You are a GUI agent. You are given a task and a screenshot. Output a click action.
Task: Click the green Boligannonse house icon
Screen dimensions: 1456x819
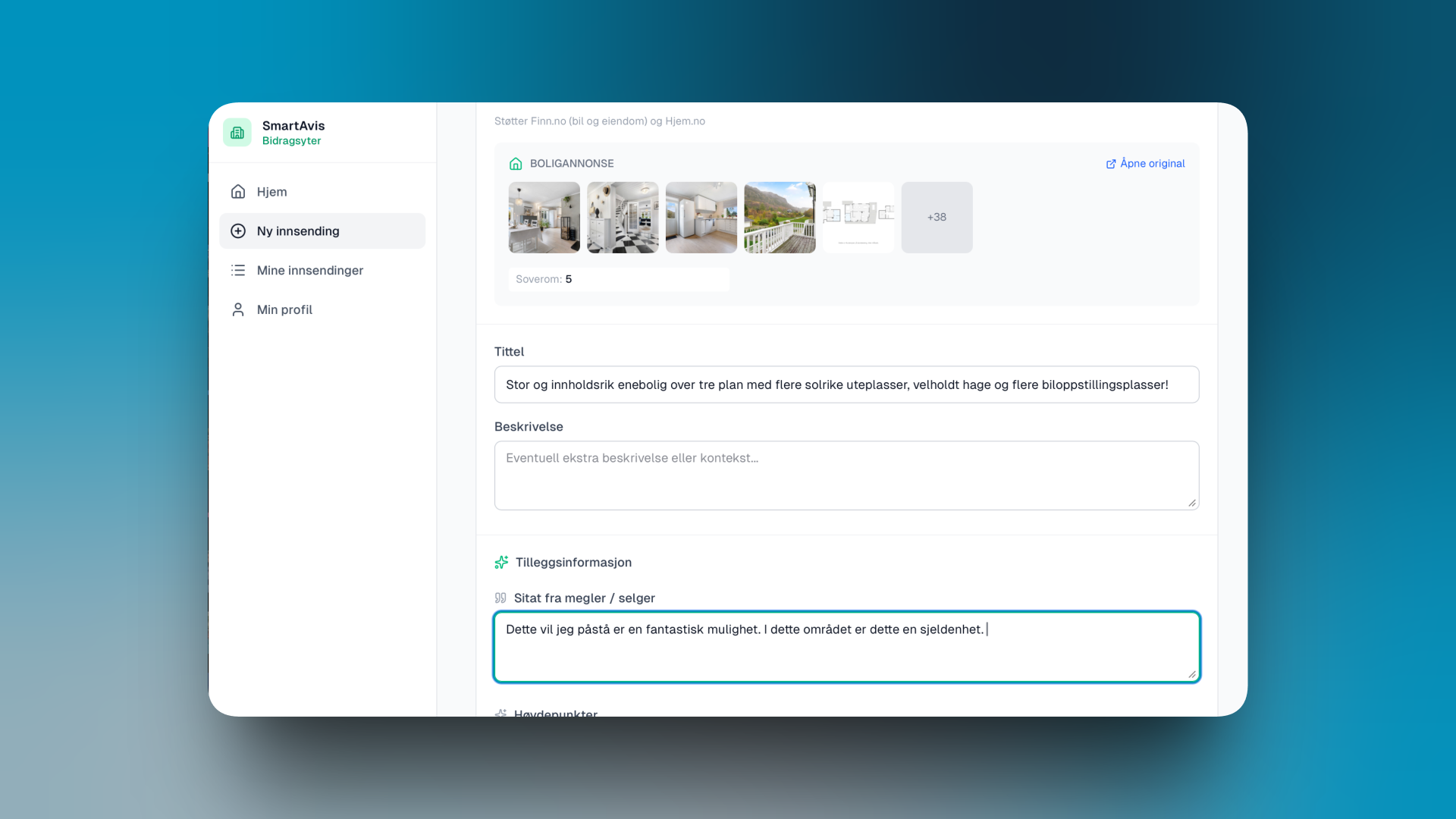pos(516,164)
